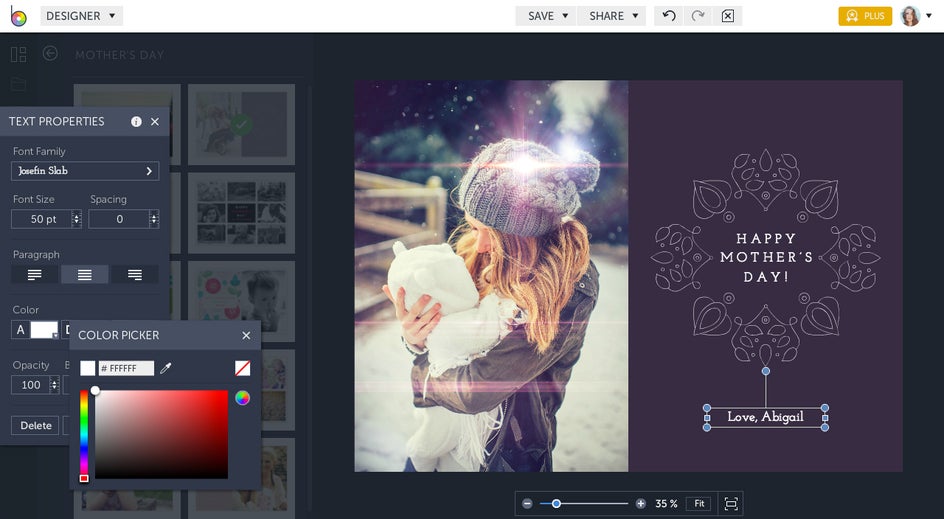Click the rainbow hue slider
The width and height of the screenshot is (944, 519).
pos(84,435)
